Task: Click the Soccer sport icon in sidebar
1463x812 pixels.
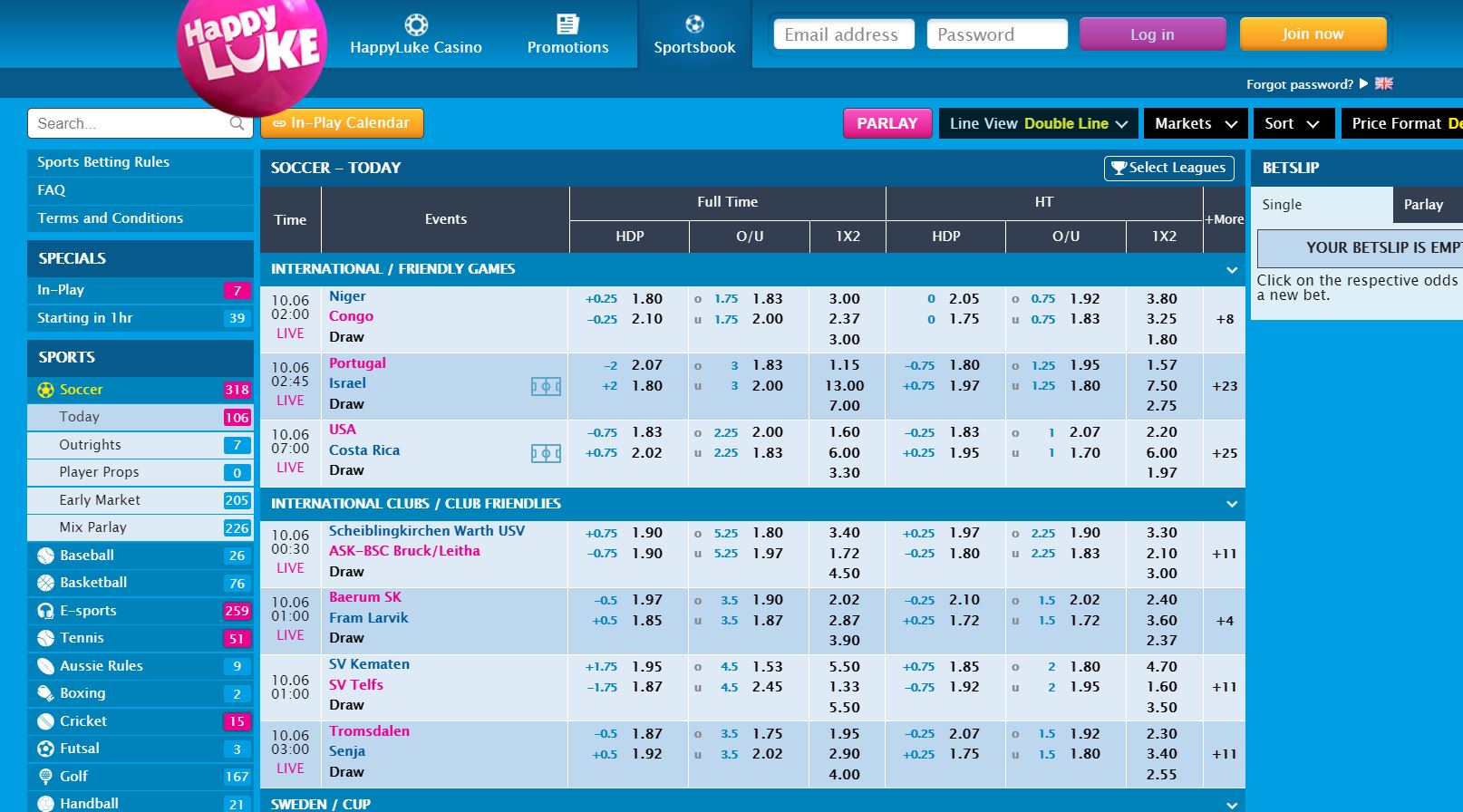Action: (x=46, y=390)
